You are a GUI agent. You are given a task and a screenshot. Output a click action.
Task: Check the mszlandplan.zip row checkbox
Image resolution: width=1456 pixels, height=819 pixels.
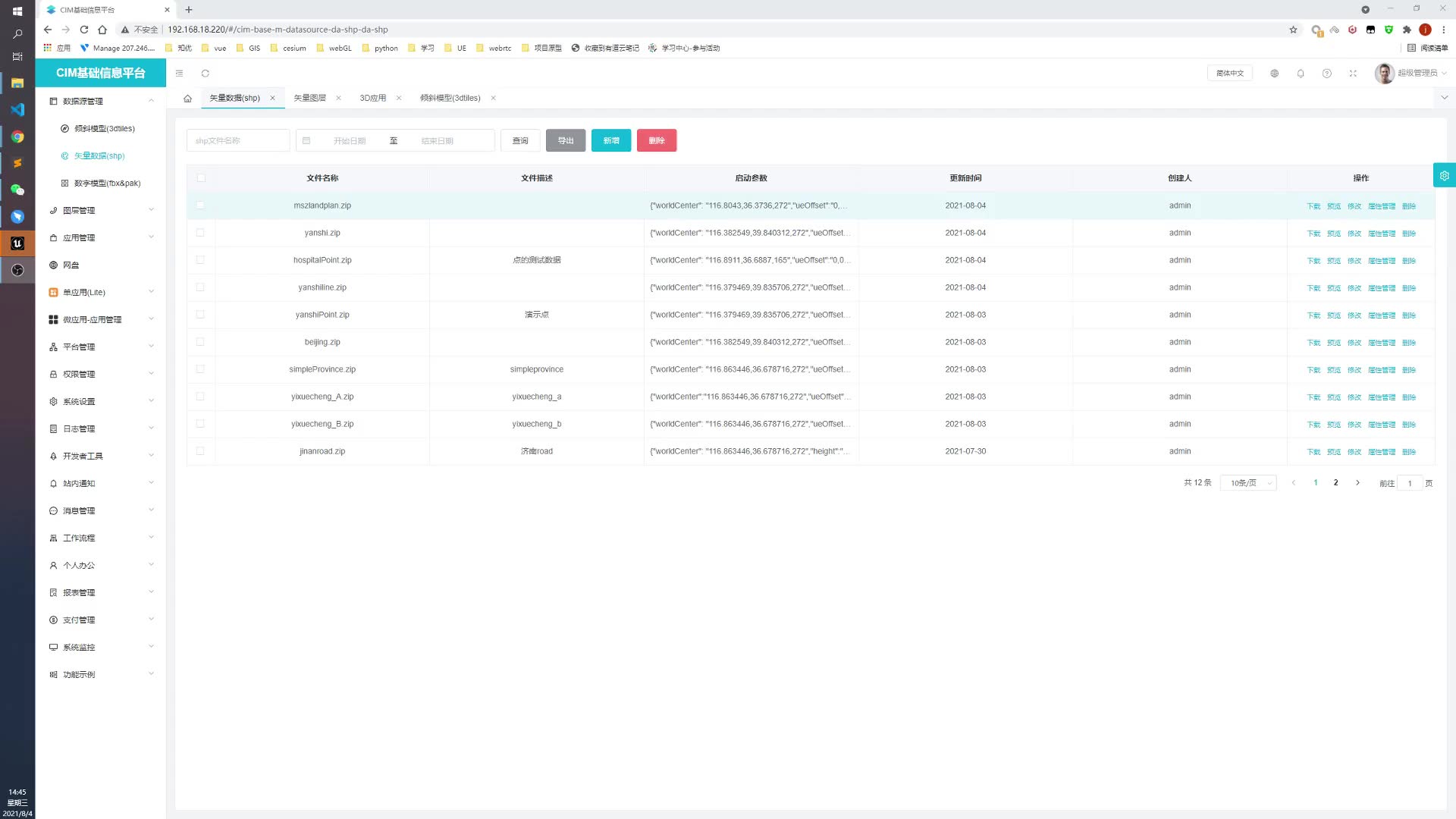point(200,205)
